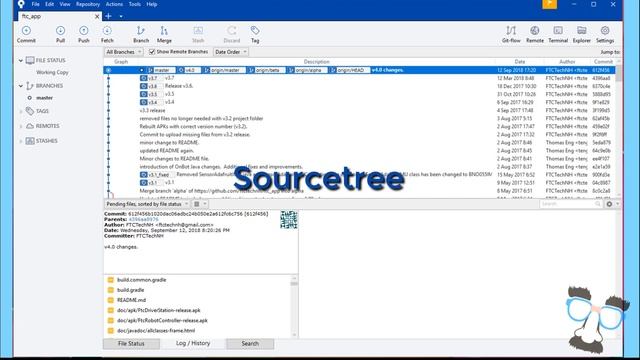The height and width of the screenshot is (360, 640).
Task: Expand the STASHES section
Action: [x=21, y=141]
